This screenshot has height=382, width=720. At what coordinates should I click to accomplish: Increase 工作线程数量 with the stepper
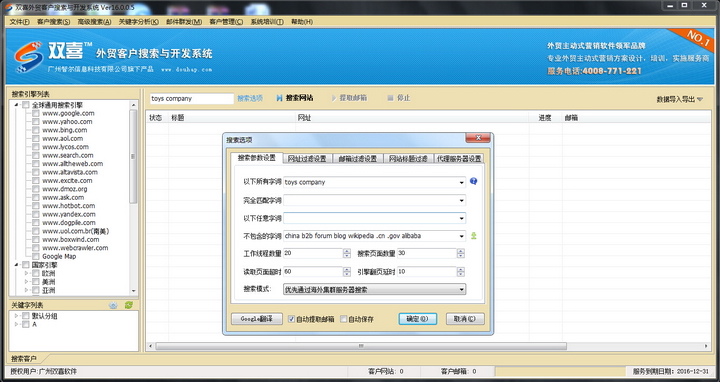pos(347,251)
